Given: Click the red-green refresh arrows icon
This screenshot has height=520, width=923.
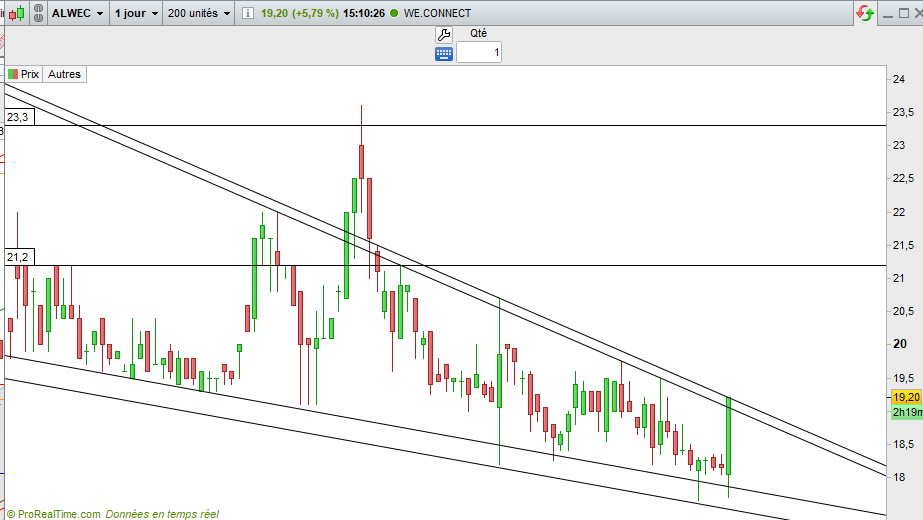Looking at the screenshot, I should (865, 13).
